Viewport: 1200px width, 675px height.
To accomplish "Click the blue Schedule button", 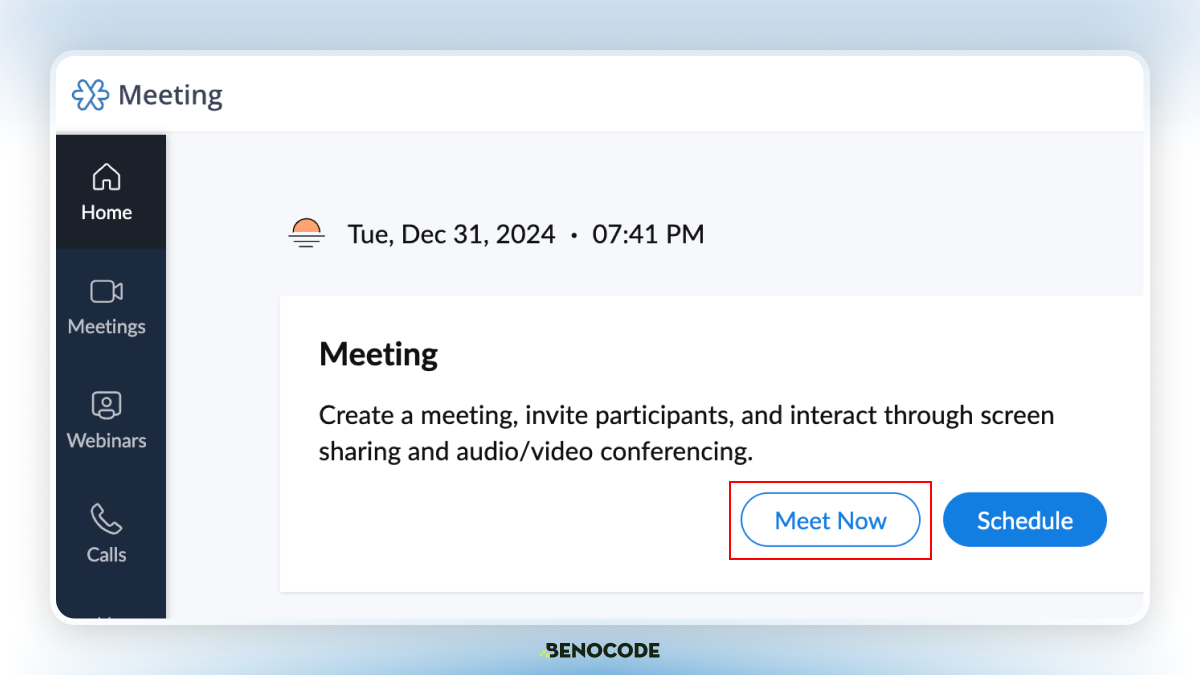I will (x=1025, y=520).
